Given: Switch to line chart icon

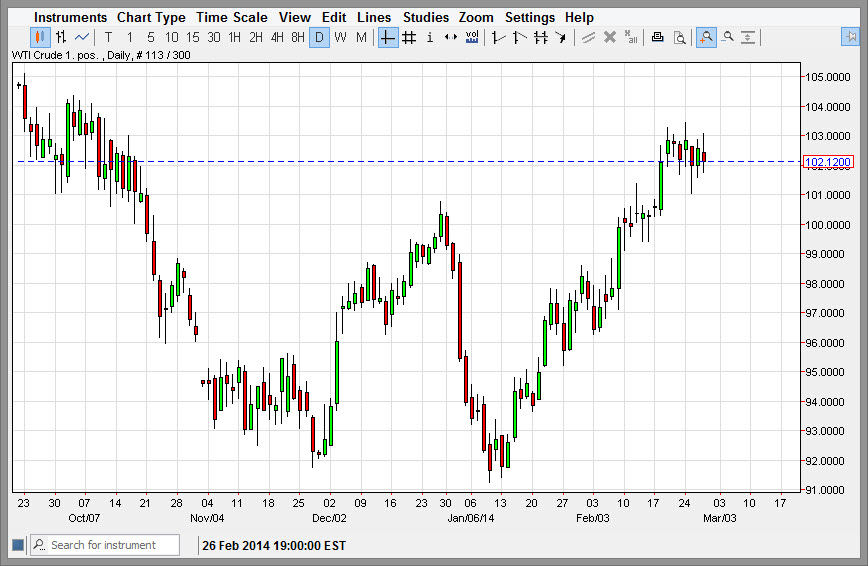Looking at the screenshot, I should 82,38.
